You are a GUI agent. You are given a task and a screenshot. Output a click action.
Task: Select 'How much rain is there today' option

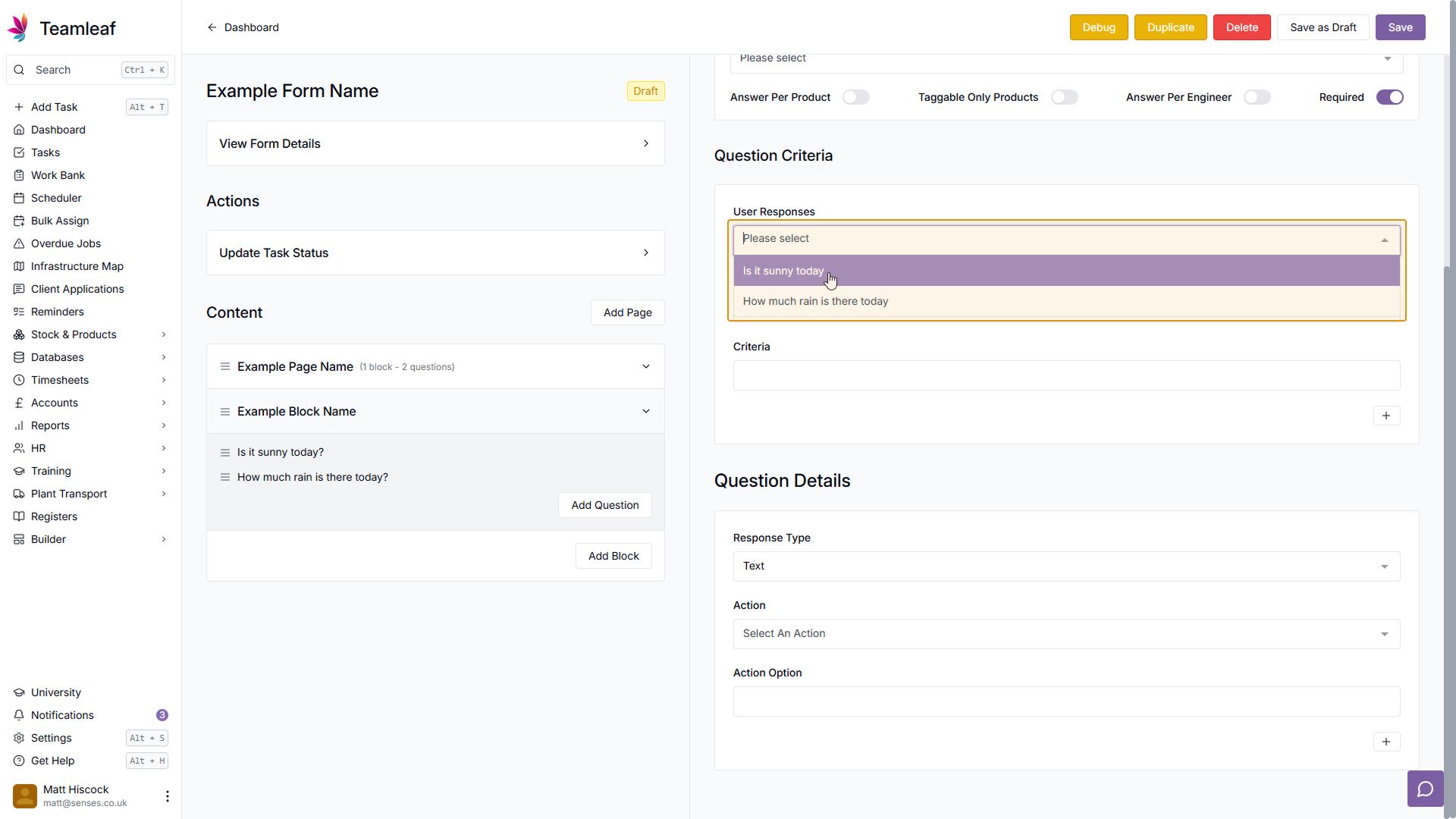tap(815, 302)
